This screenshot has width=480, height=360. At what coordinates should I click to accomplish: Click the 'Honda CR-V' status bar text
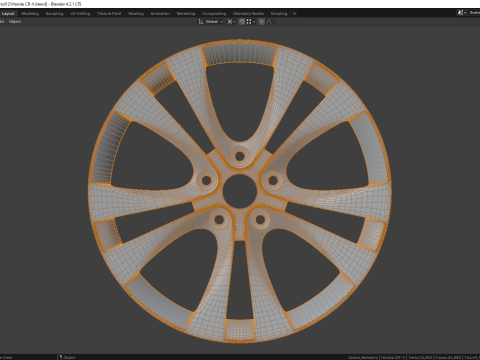pyautogui.click(x=393, y=357)
